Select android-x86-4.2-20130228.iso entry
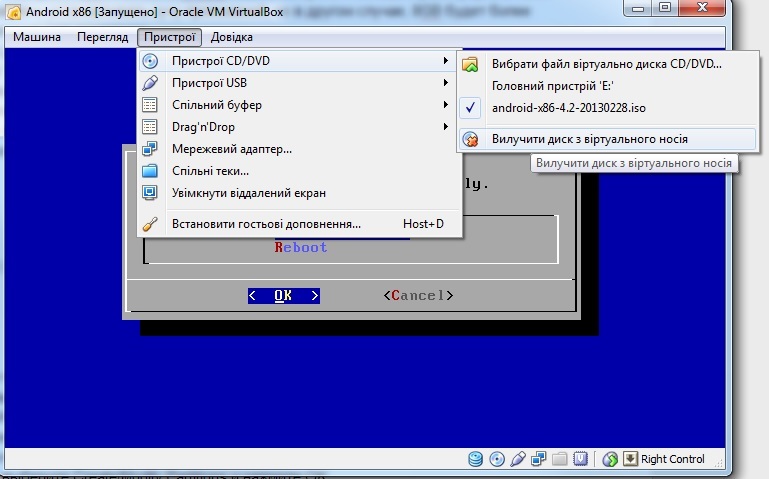The image size is (769, 479). 607,108
